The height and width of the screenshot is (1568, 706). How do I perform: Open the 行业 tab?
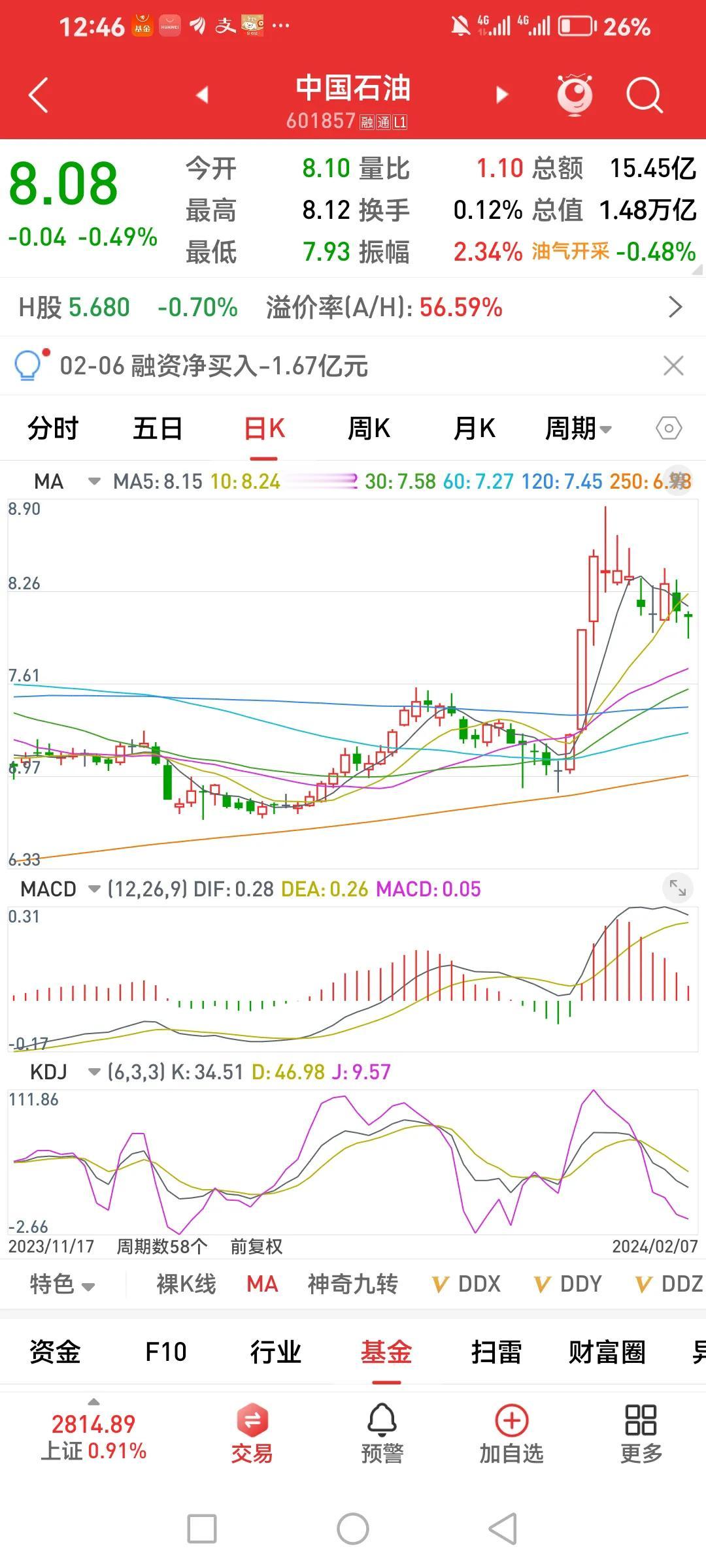[x=276, y=1352]
